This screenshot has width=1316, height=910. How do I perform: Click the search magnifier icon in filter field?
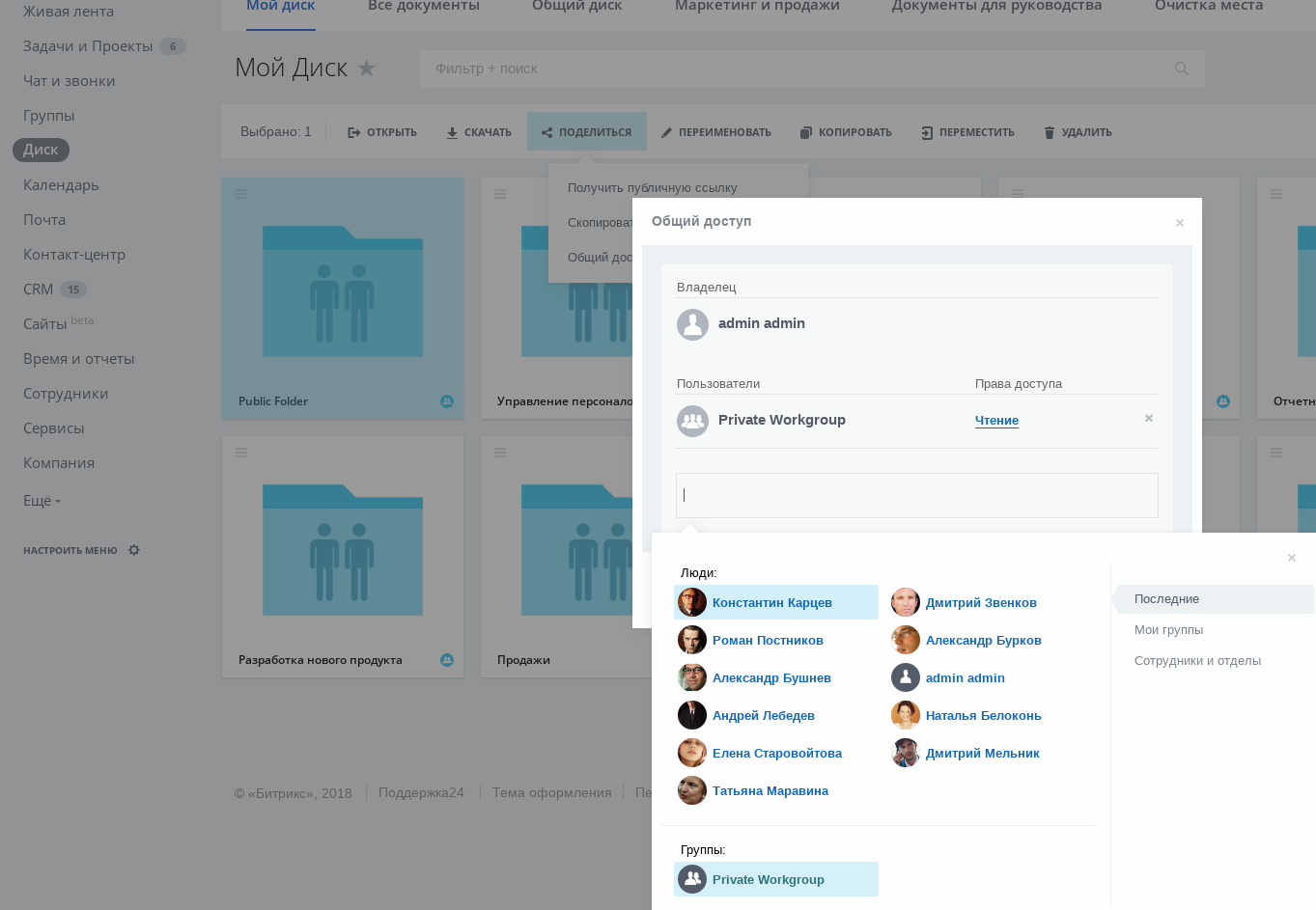coord(1181,69)
